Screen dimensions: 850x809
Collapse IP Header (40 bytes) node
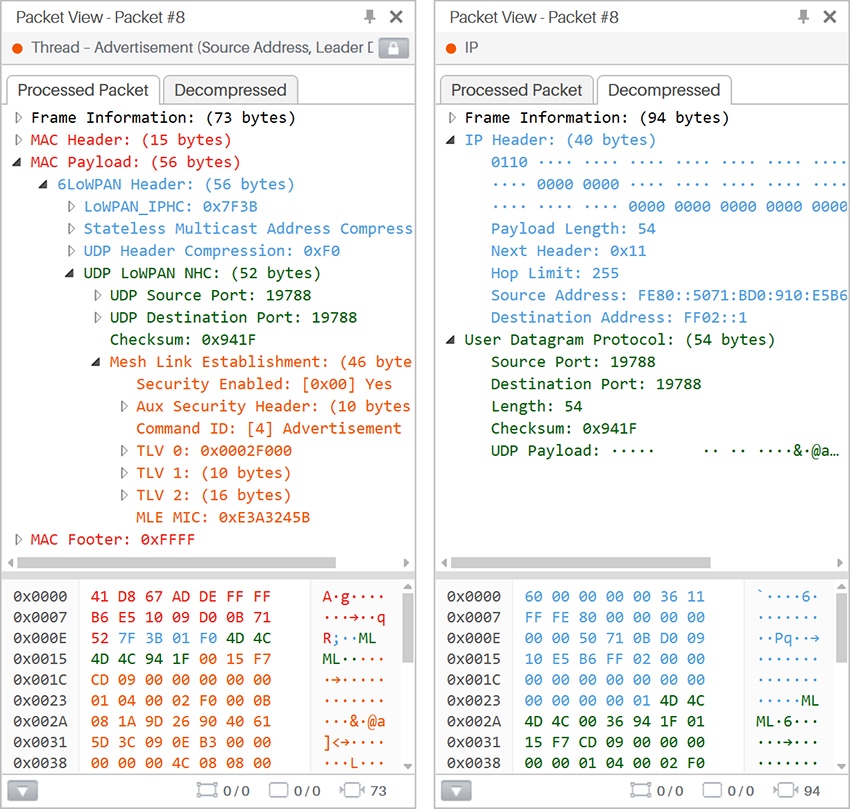450,140
